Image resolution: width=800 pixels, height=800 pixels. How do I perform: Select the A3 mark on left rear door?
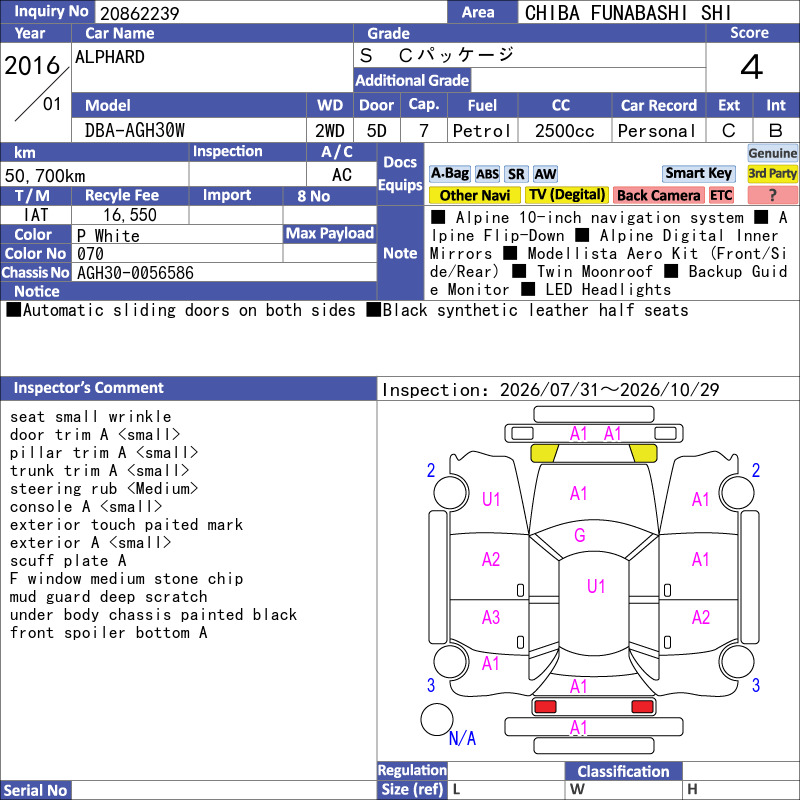click(x=491, y=617)
